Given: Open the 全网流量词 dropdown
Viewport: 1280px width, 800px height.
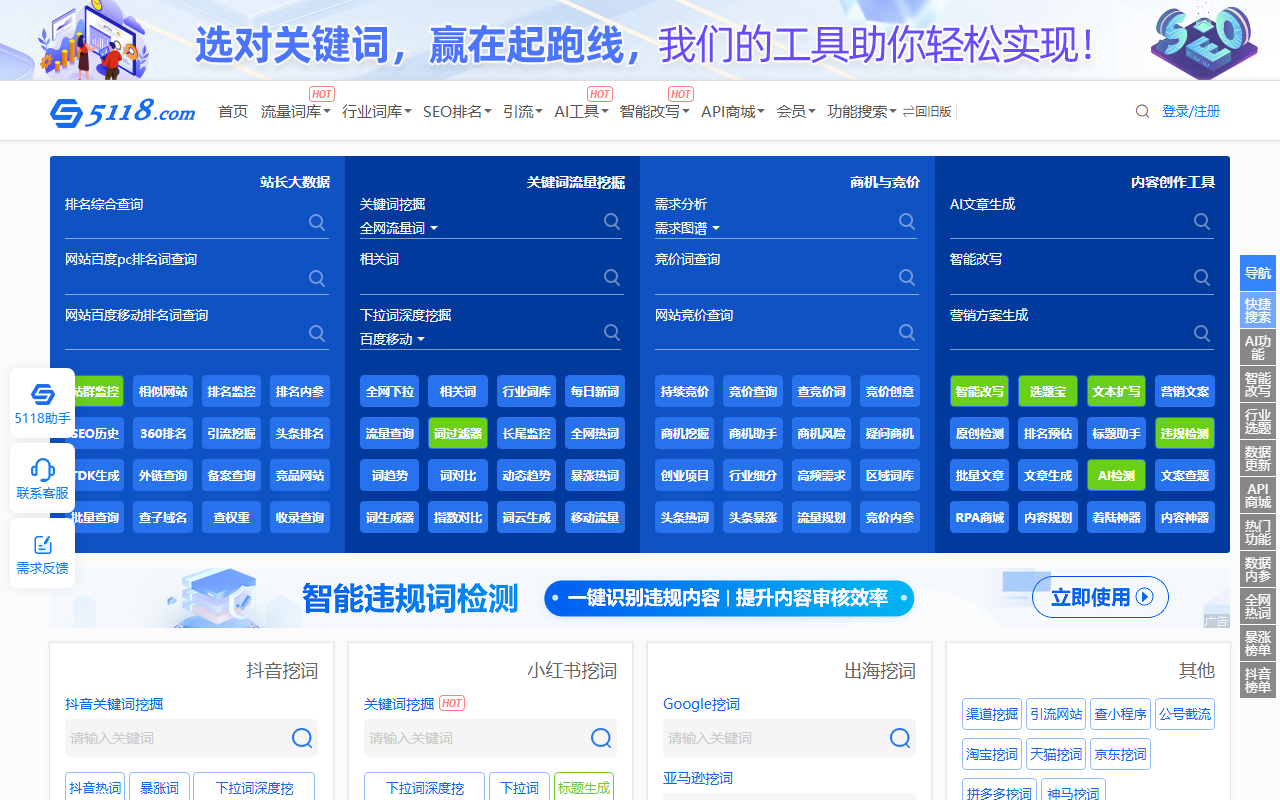Looking at the screenshot, I should pos(399,228).
